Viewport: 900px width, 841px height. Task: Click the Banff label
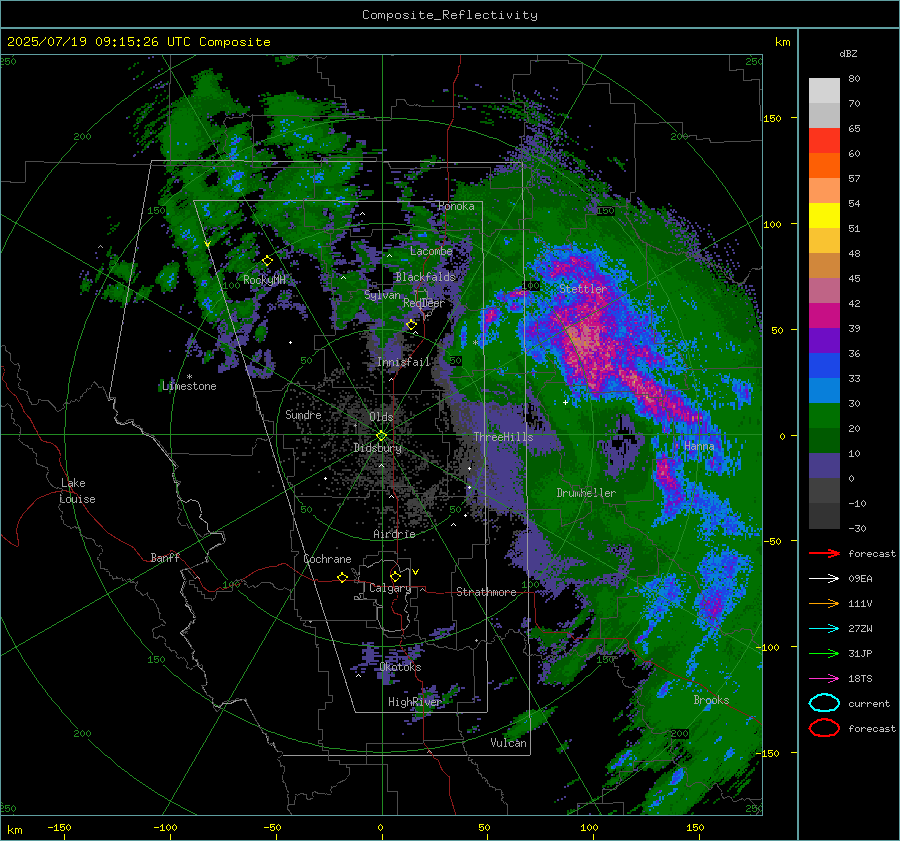pyautogui.click(x=165, y=557)
